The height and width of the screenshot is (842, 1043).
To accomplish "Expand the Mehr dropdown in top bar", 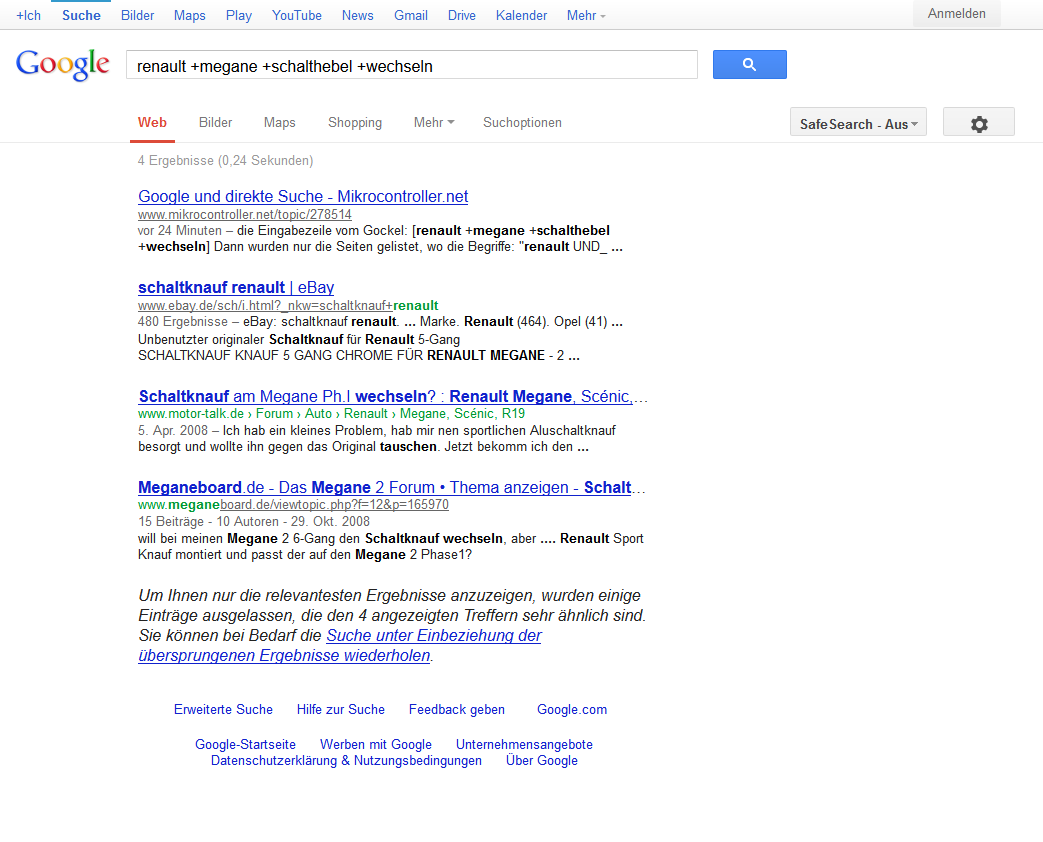I will (x=586, y=15).
